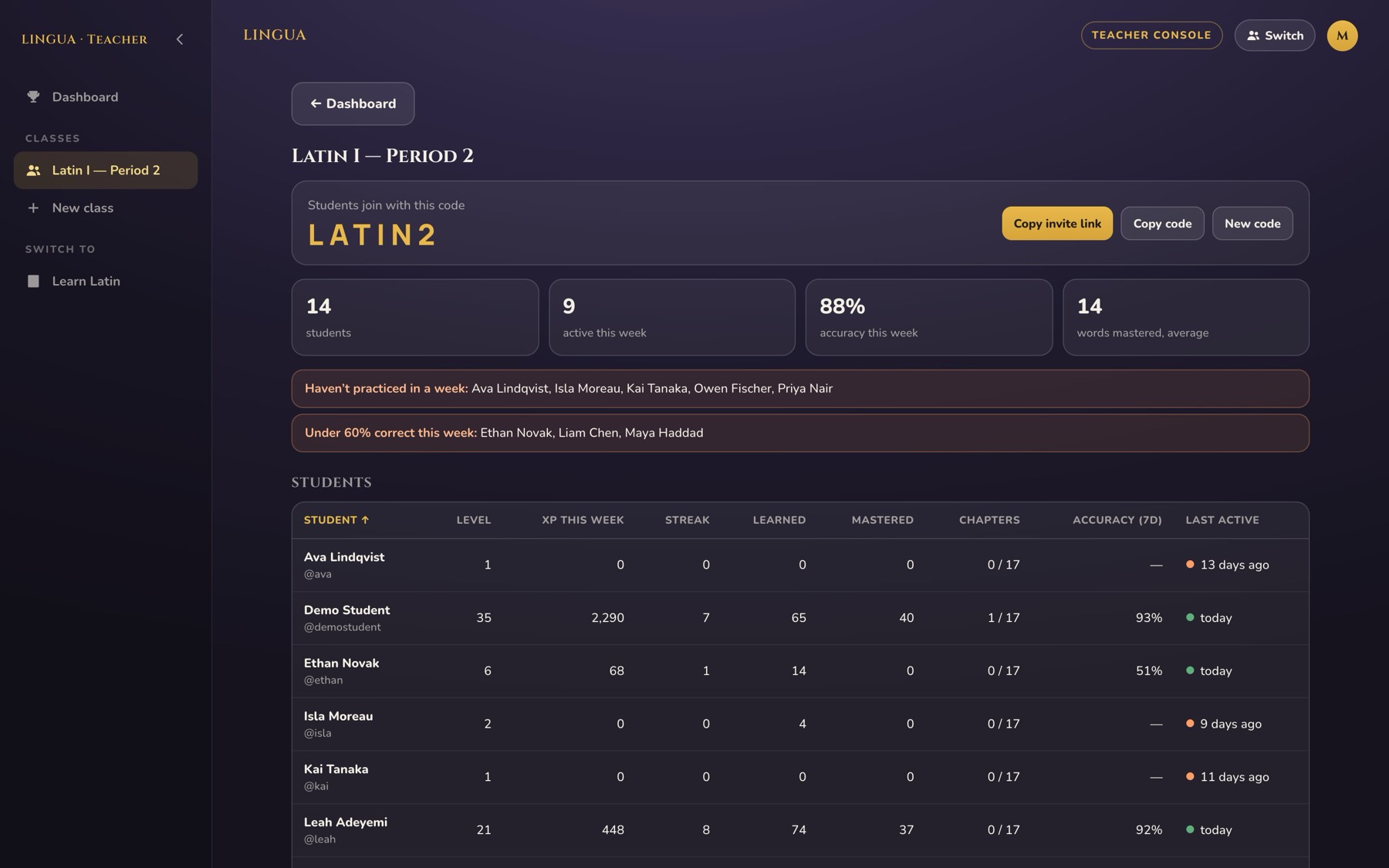Sort table by Accuracy (7D) column

pos(1117,520)
